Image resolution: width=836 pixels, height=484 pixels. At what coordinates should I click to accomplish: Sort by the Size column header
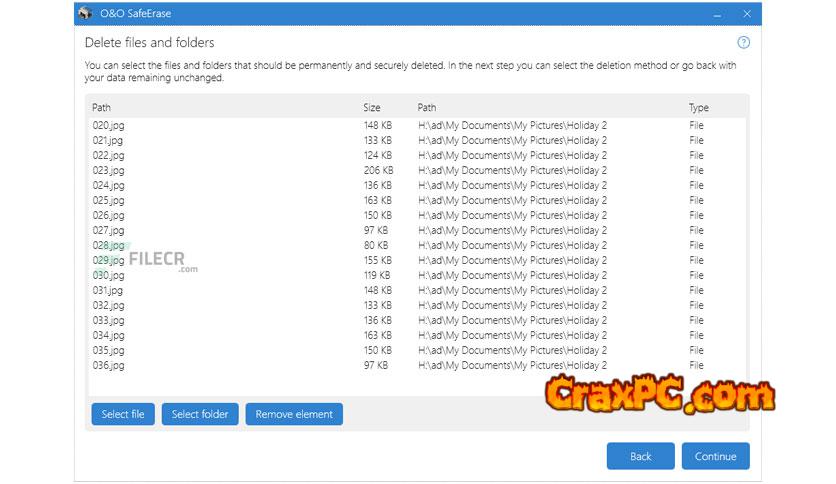click(372, 108)
